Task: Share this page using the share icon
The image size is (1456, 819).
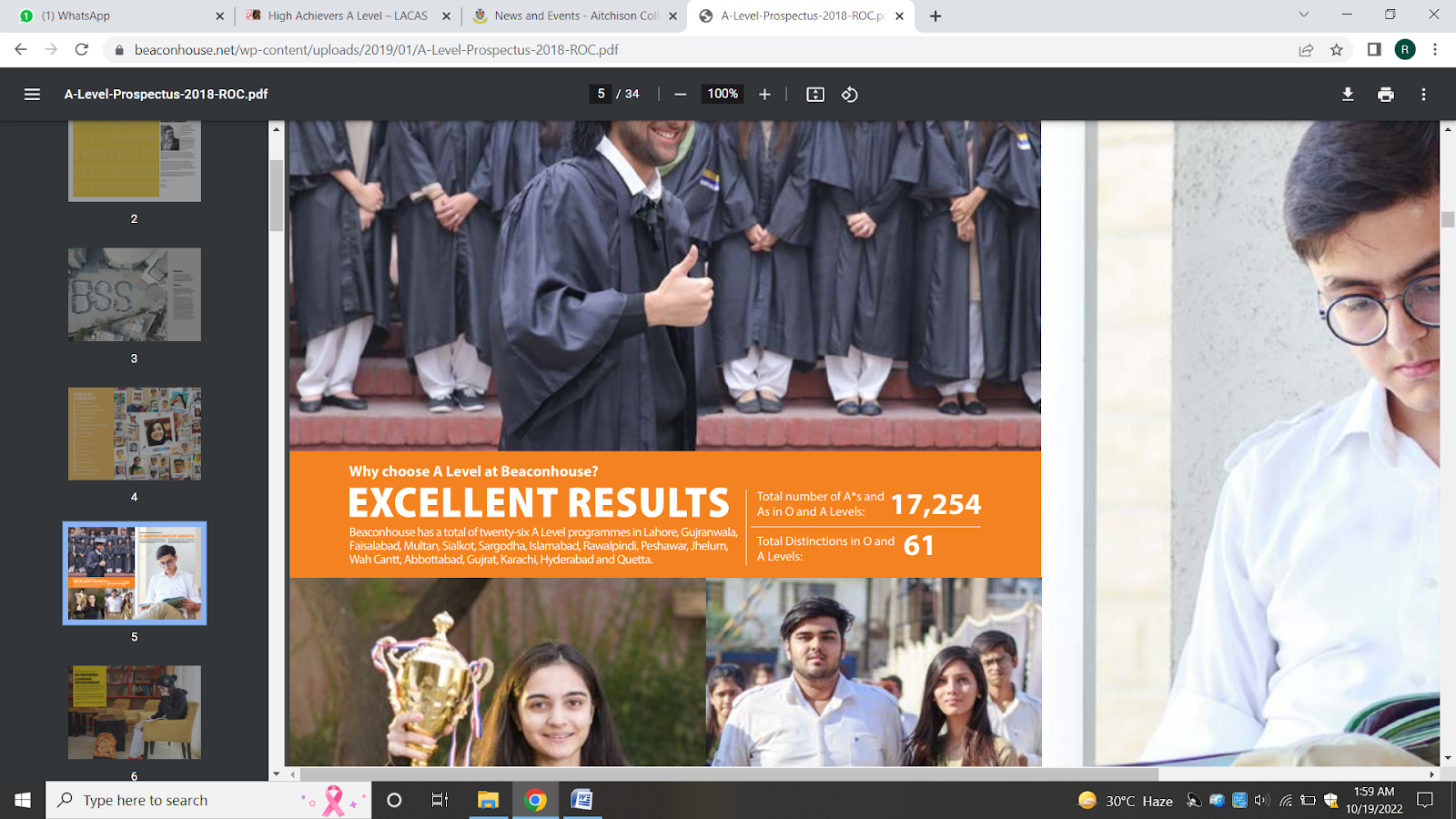Action: [1306, 49]
